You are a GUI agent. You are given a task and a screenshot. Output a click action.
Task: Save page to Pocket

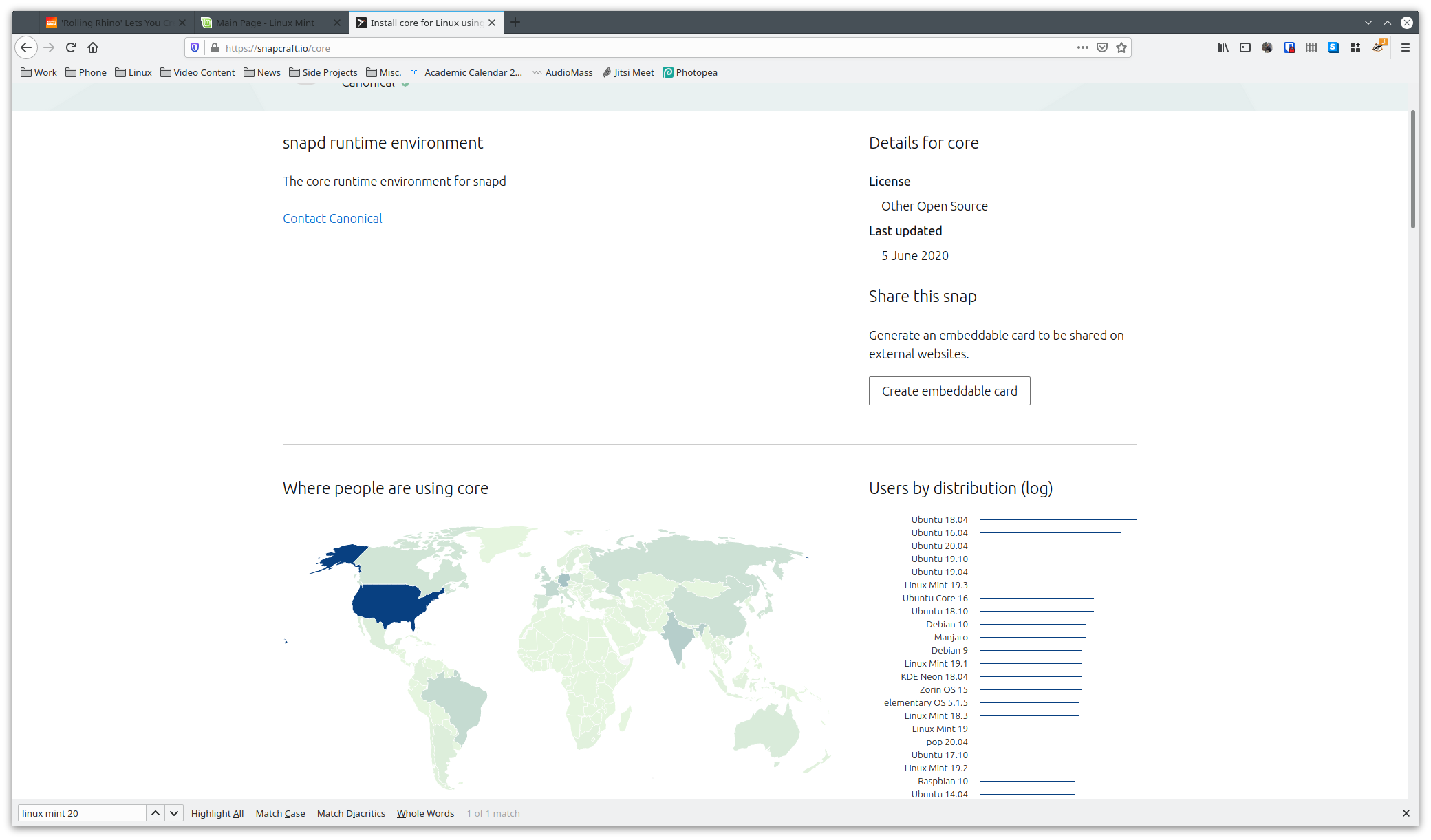pos(1102,47)
